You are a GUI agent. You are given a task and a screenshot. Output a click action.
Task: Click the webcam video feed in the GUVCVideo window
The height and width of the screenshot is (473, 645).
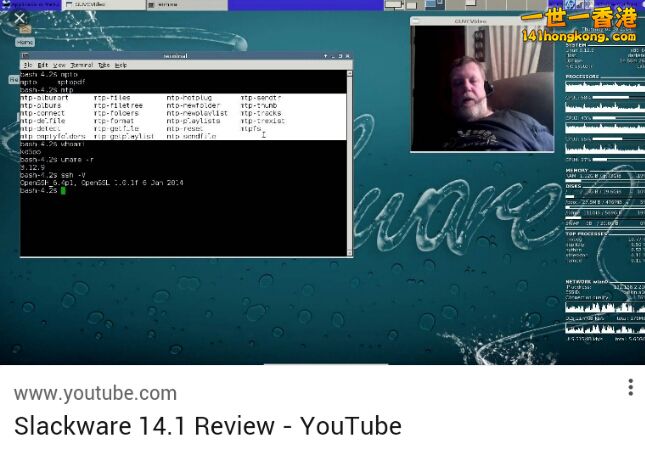click(x=482, y=88)
